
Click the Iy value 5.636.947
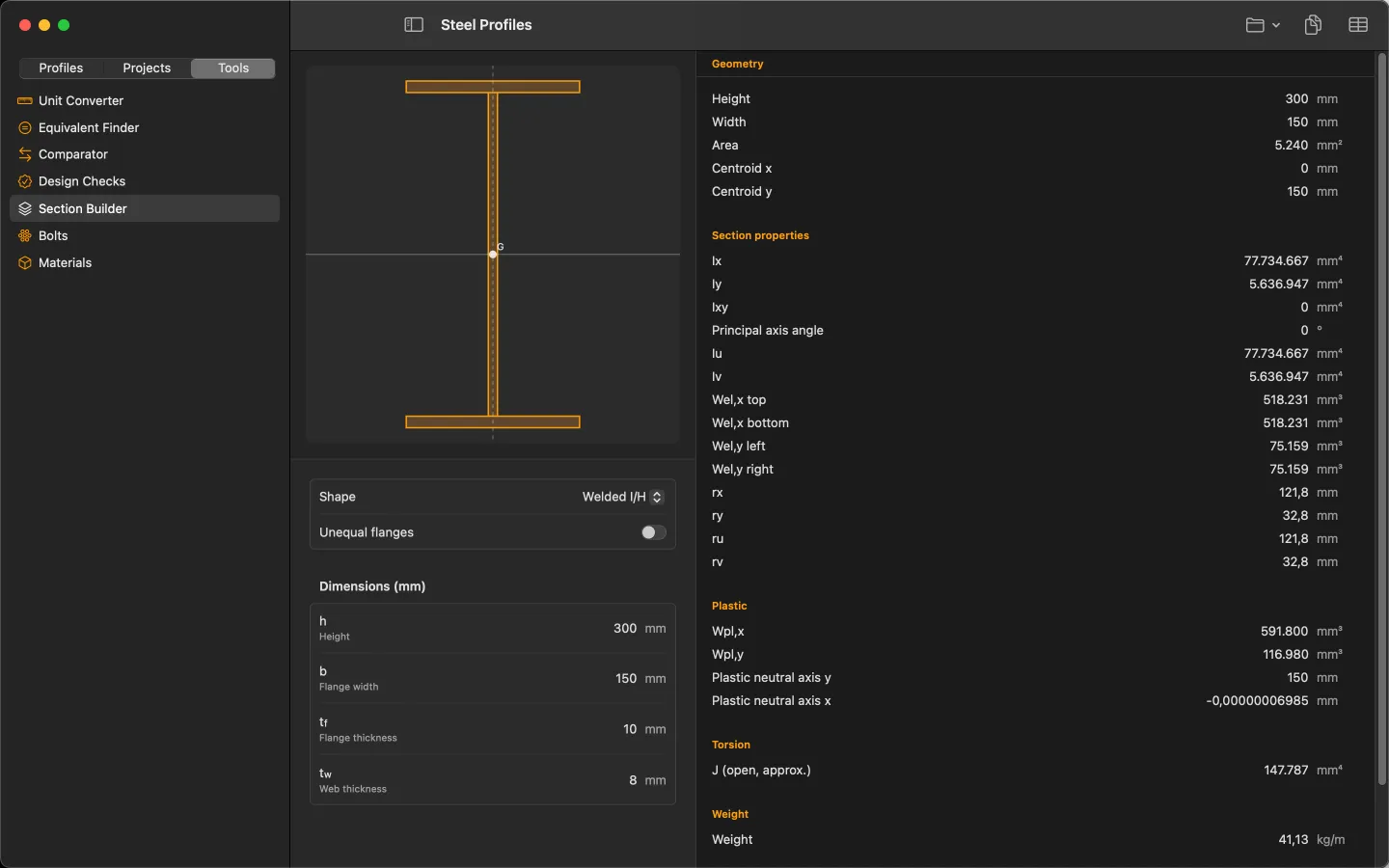pos(1279,285)
